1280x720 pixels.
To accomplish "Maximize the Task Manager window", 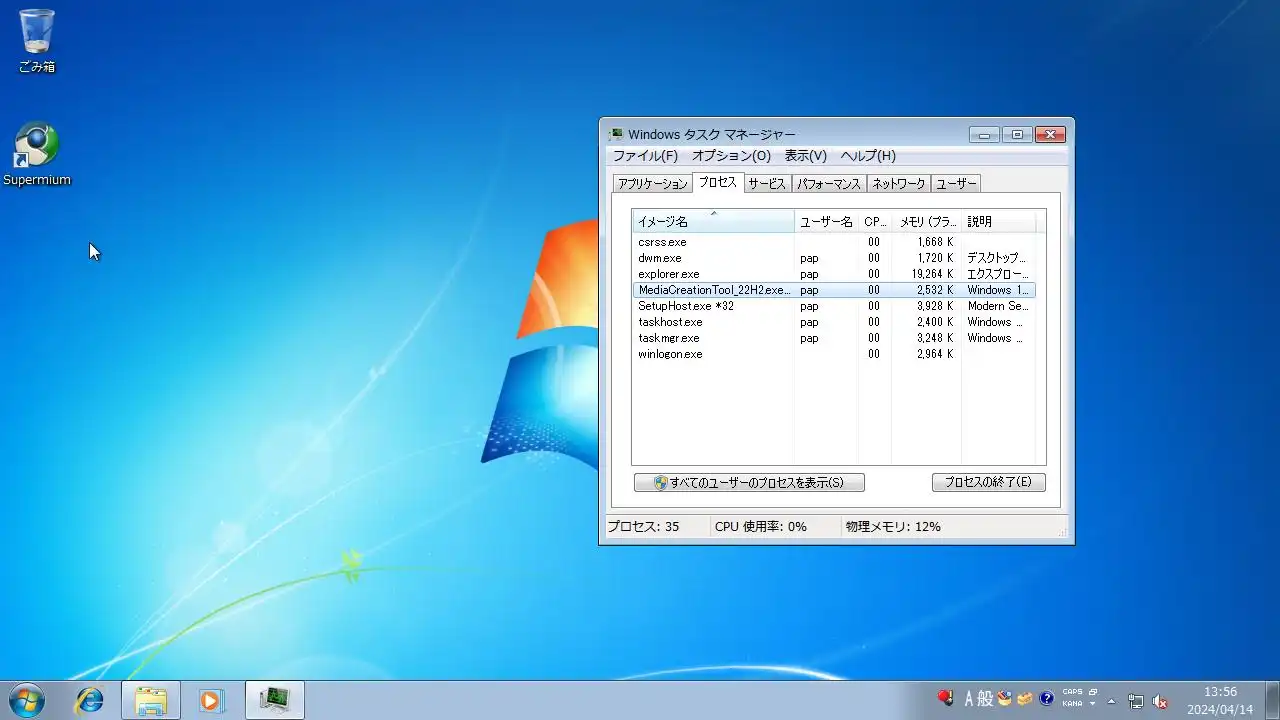I will point(1017,135).
